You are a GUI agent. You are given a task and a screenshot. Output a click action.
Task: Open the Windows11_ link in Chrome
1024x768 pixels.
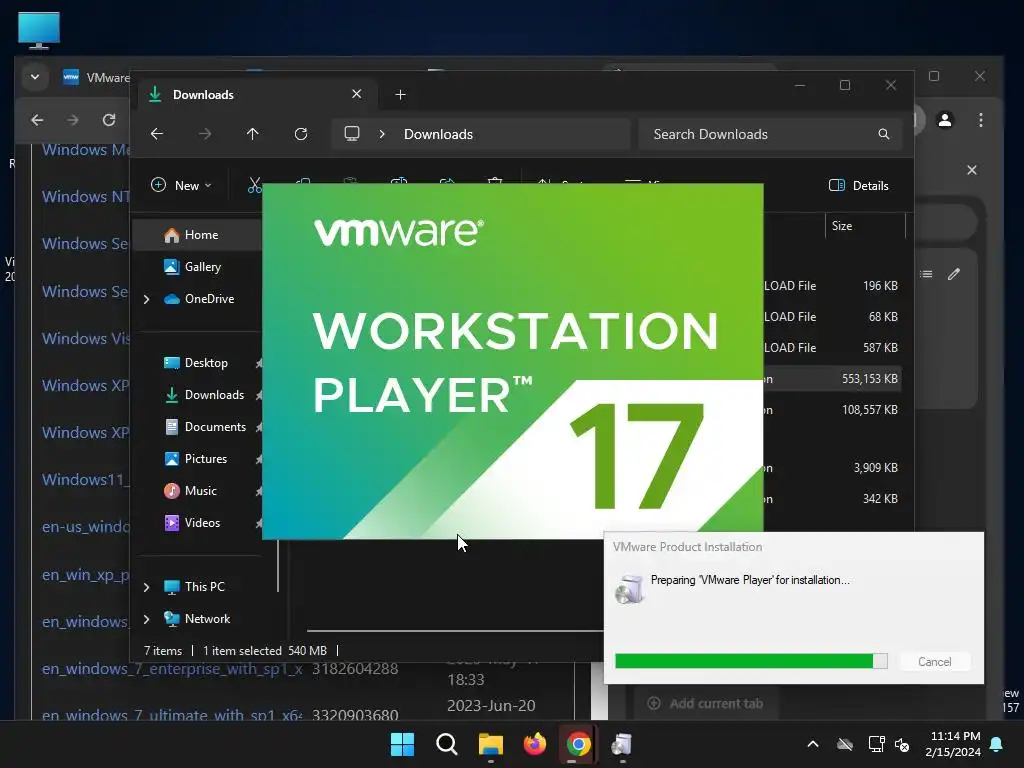pyautogui.click(x=86, y=479)
